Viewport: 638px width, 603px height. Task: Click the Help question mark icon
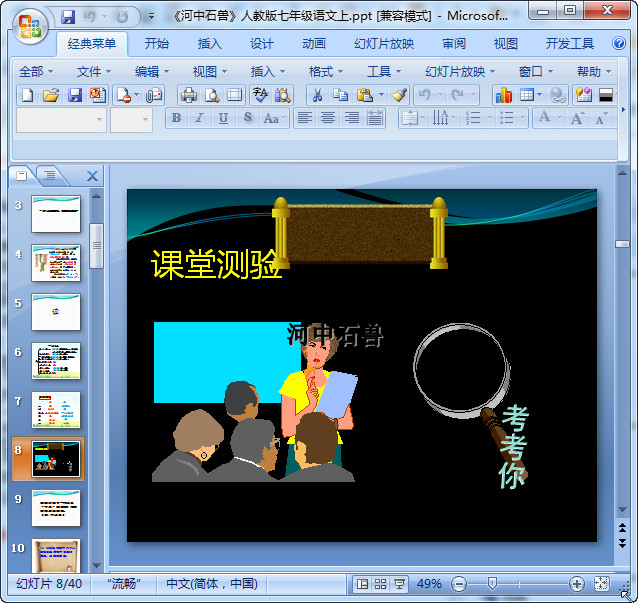coord(619,43)
